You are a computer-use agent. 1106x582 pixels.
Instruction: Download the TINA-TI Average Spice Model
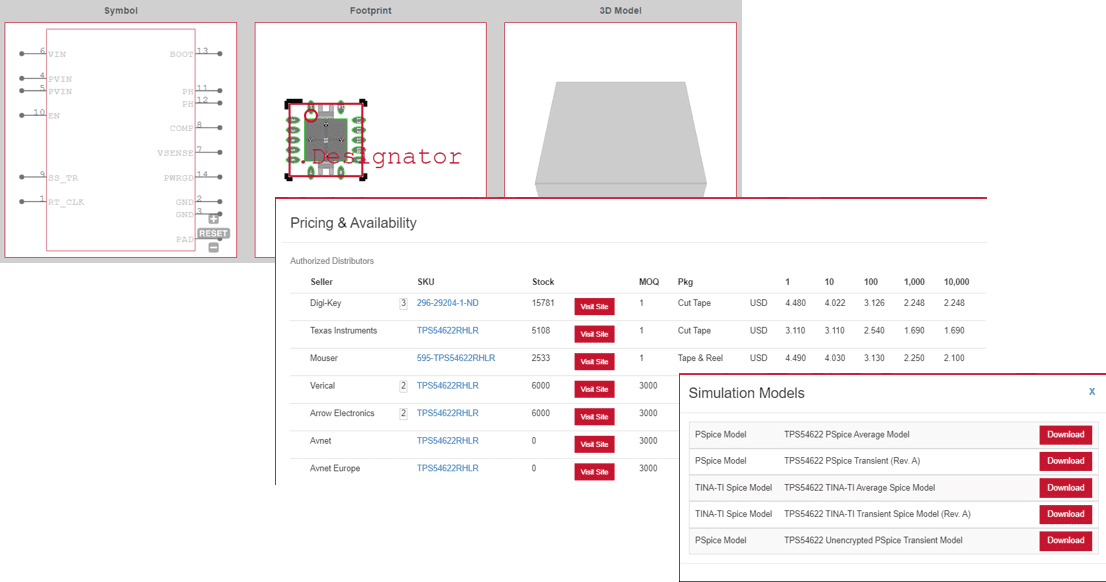(1064, 487)
